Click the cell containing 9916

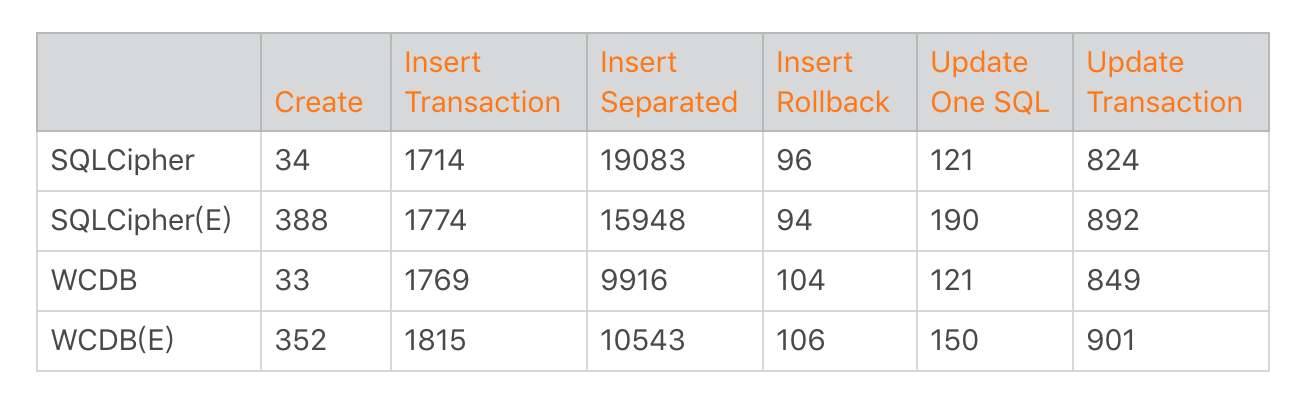pos(675,281)
